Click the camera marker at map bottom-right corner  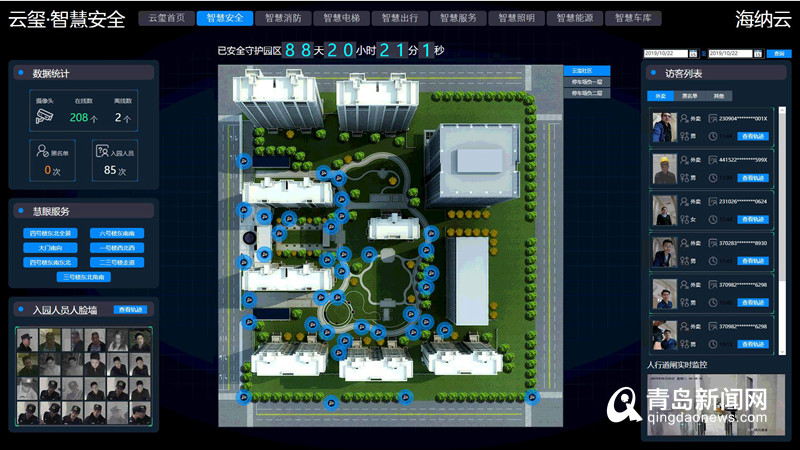[533, 397]
